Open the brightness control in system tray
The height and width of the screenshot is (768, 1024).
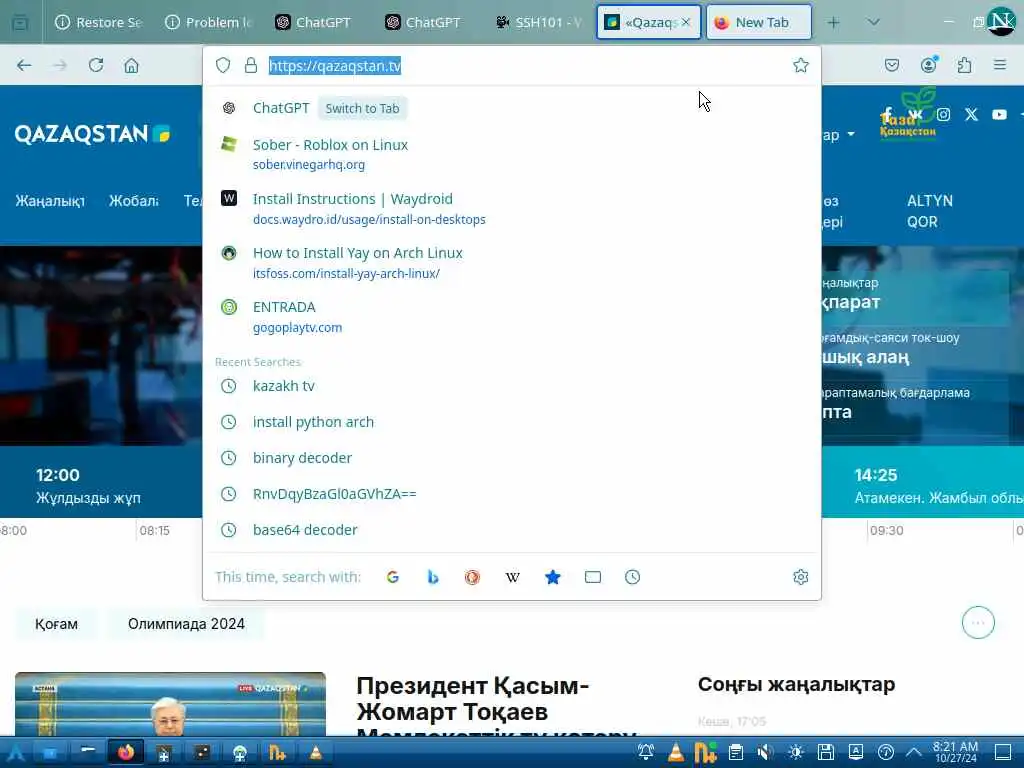point(795,753)
